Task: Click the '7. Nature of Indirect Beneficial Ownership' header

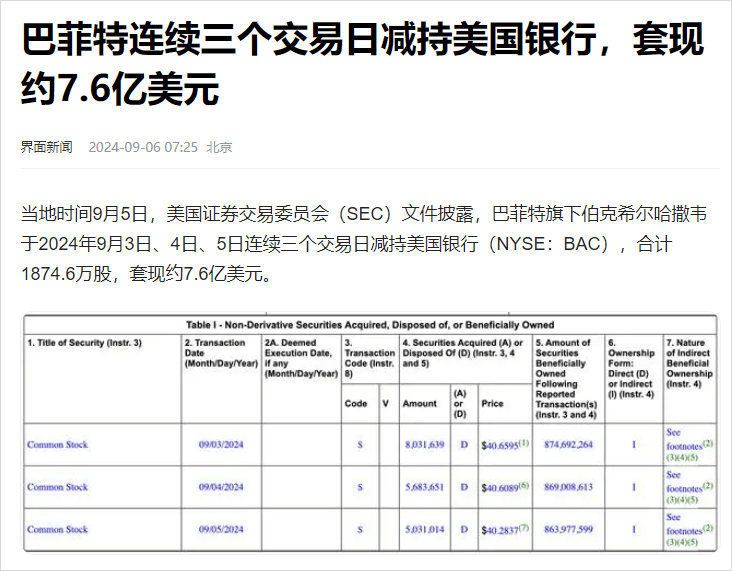Action: pyautogui.click(x=690, y=363)
